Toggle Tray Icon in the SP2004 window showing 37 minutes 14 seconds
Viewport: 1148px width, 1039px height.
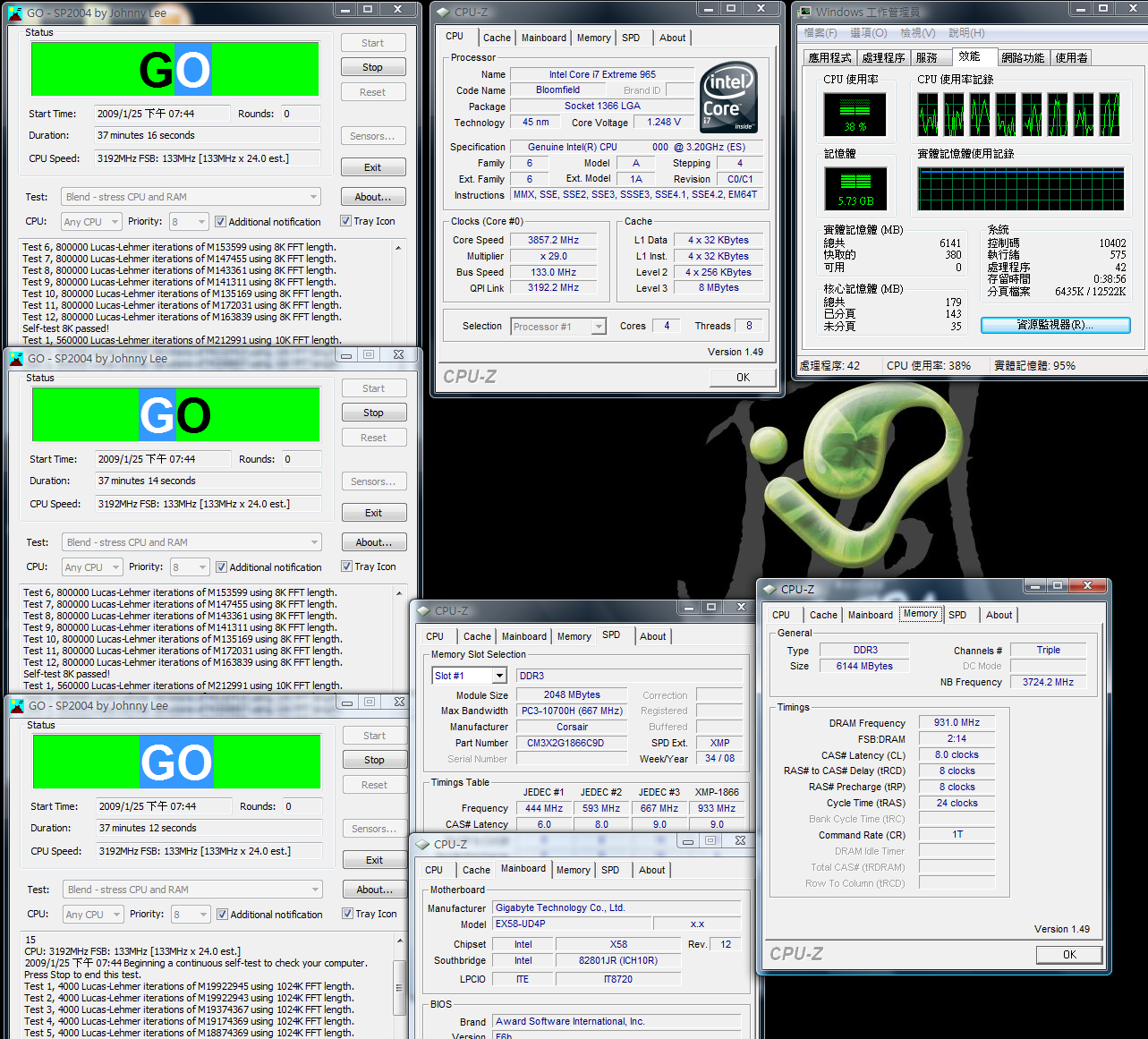tap(346, 566)
